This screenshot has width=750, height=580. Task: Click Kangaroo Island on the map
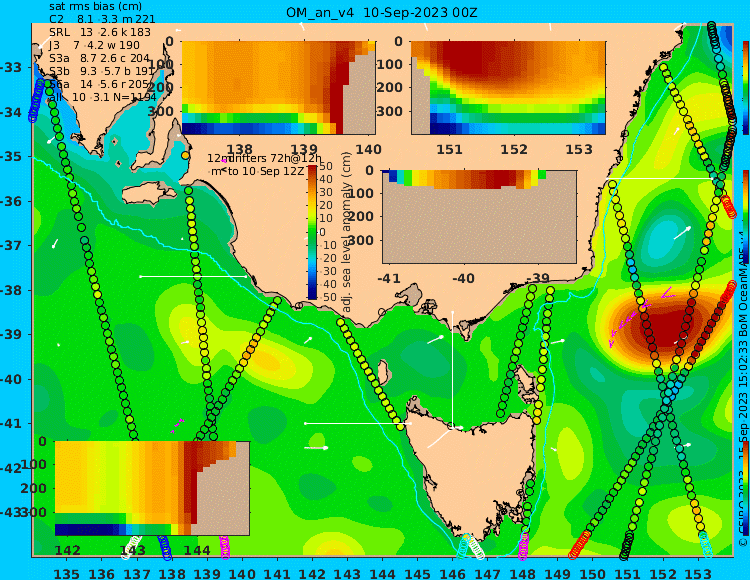click(x=150, y=195)
